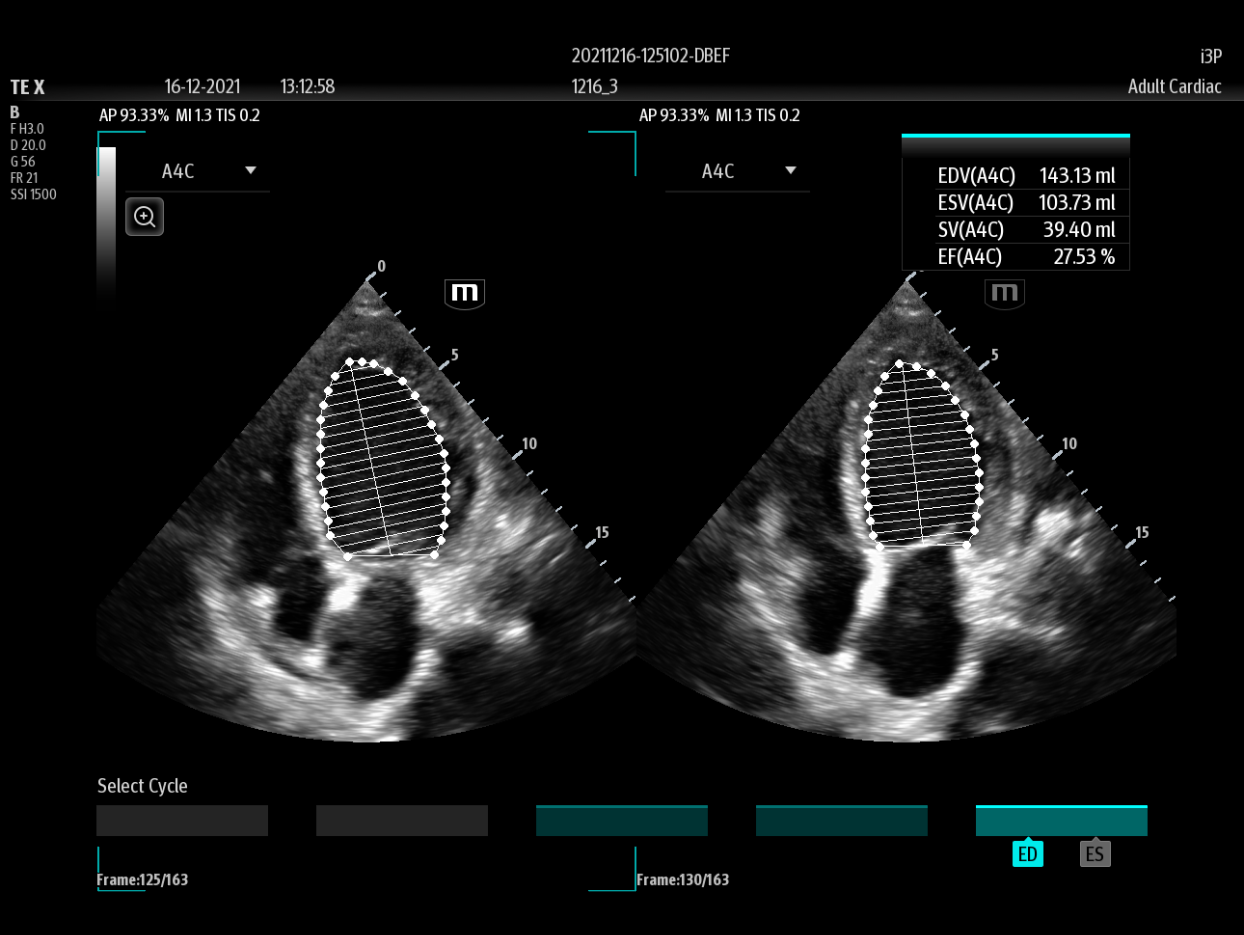Screen dimensions: 1244x935
Task: Click the magnifier zoom icon
Action: click(144, 216)
